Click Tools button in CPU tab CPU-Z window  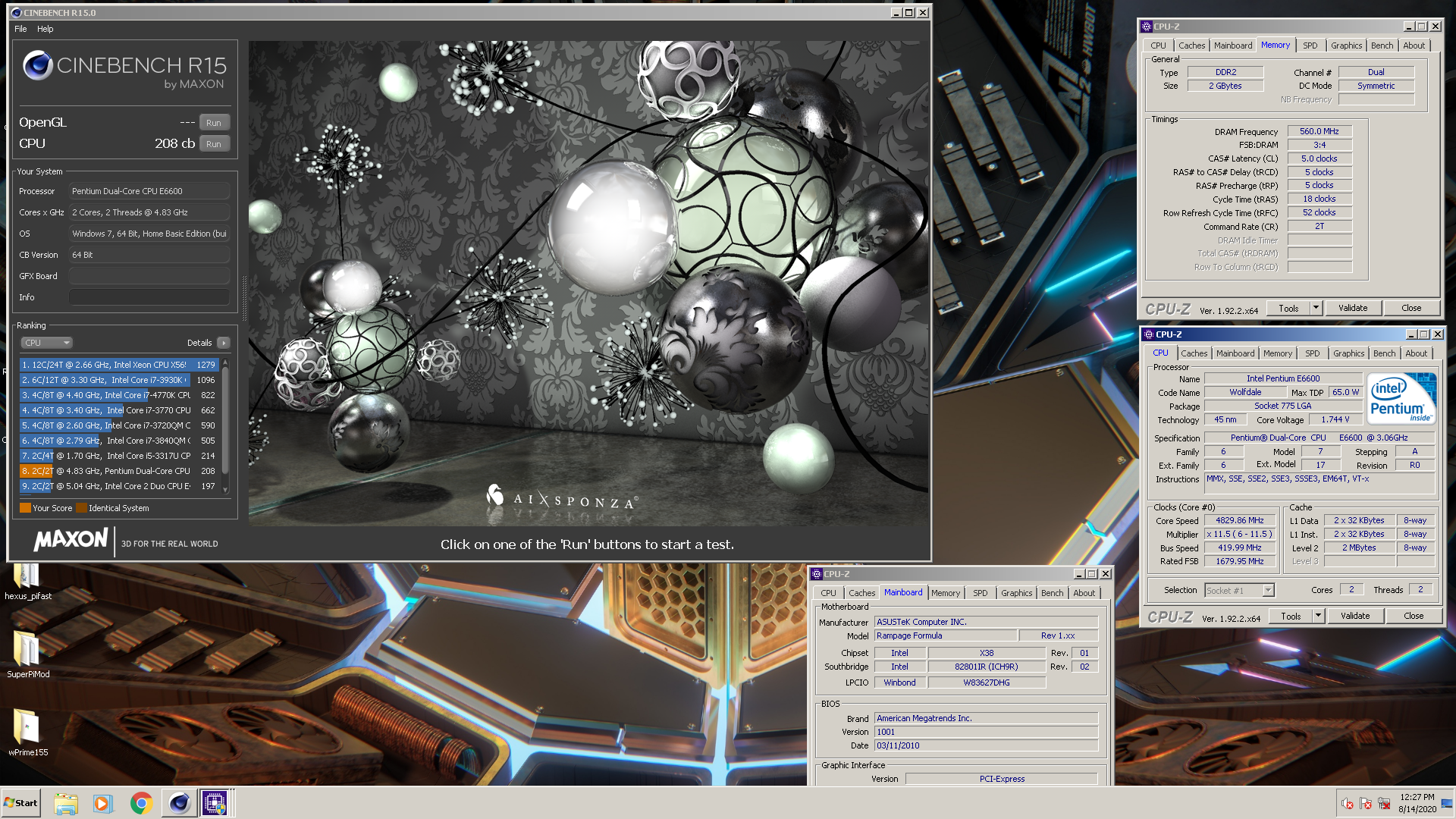(x=1291, y=616)
